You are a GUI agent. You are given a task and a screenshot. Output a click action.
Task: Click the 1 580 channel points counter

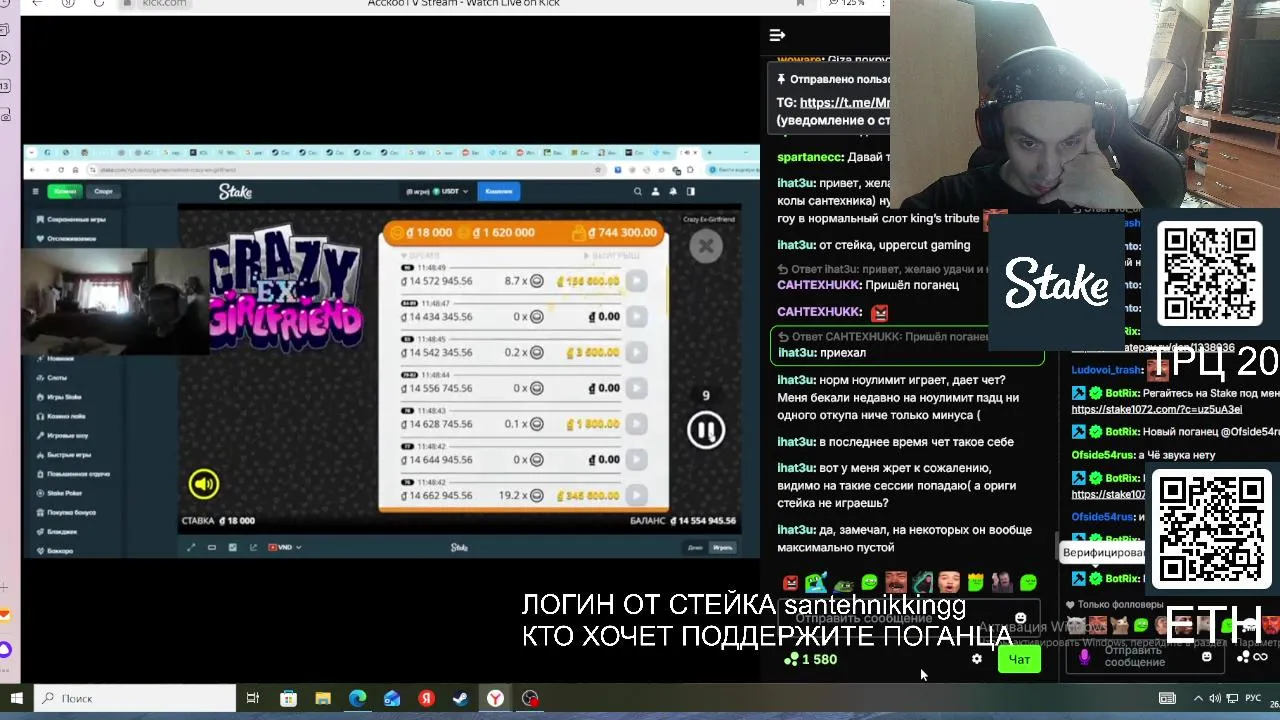pyautogui.click(x=811, y=659)
